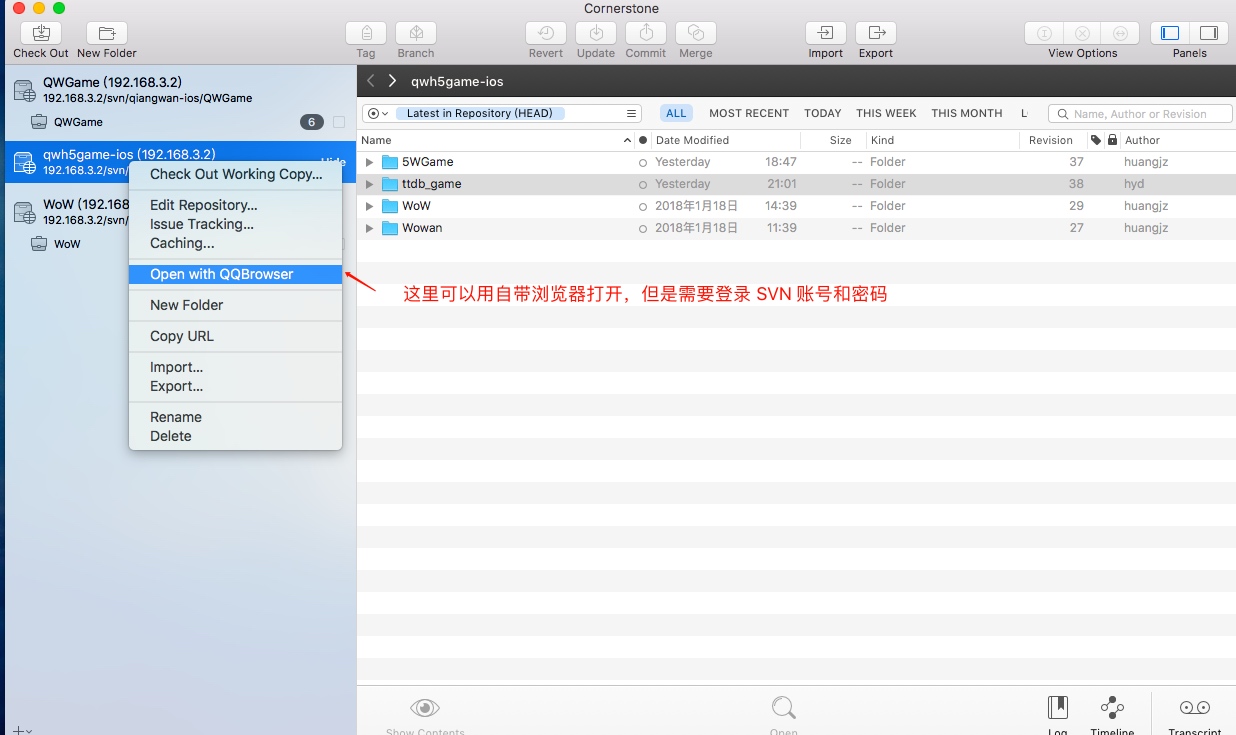The width and height of the screenshot is (1236, 735).
Task: Click the New Folder toolbar icon
Action: [107, 33]
